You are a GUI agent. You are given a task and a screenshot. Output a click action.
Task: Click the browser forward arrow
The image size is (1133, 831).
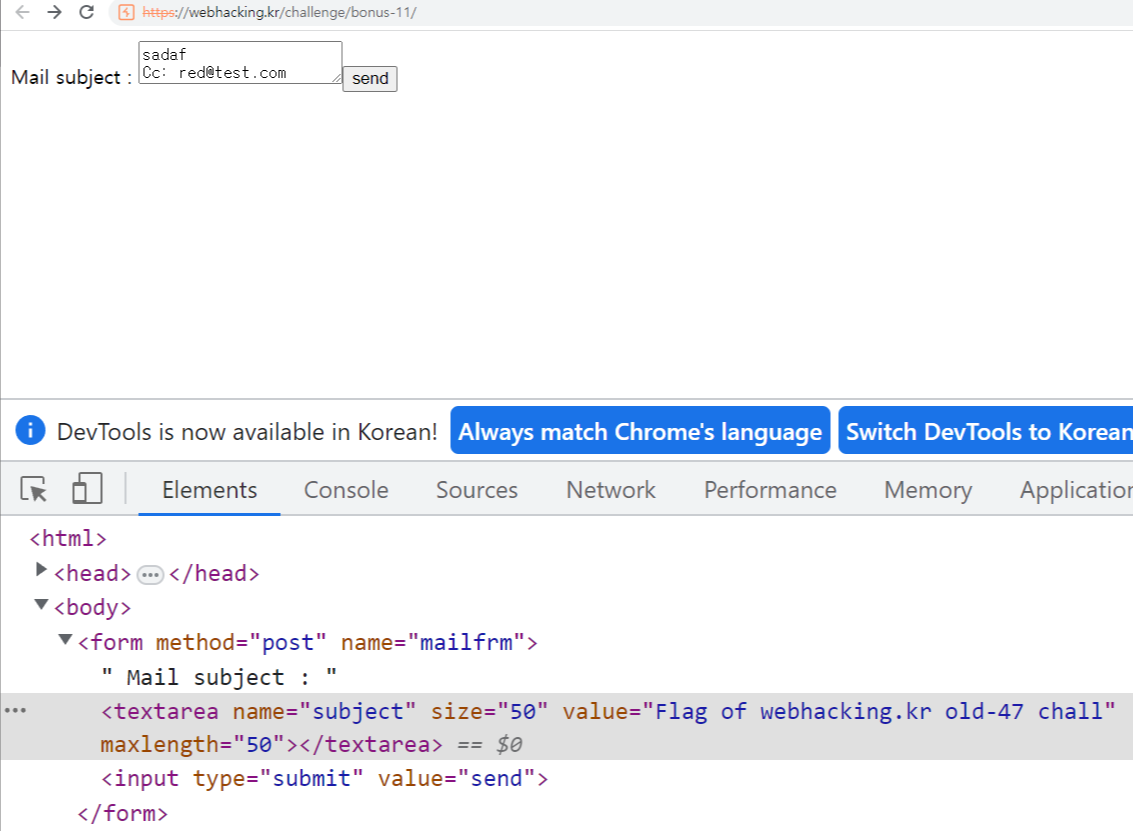pos(54,12)
